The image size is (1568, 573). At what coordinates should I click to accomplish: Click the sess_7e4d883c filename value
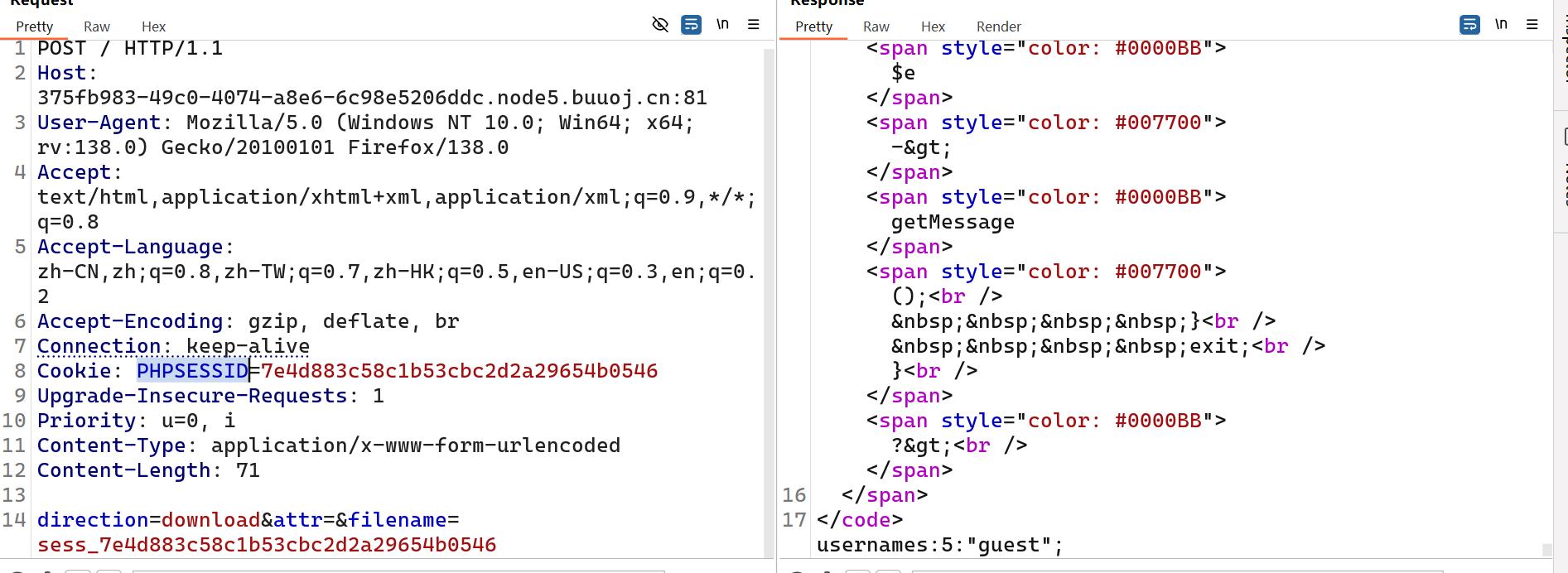click(267, 545)
